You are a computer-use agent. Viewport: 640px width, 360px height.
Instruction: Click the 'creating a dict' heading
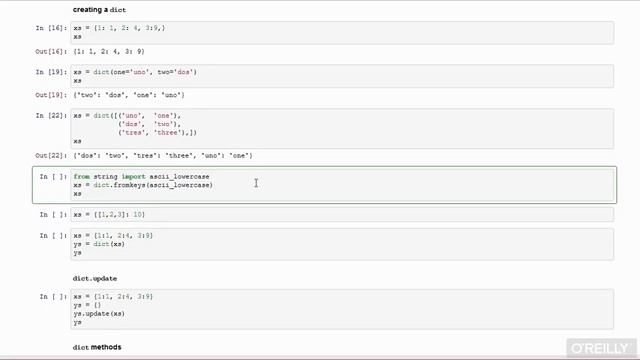pyautogui.click(x=99, y=9)
